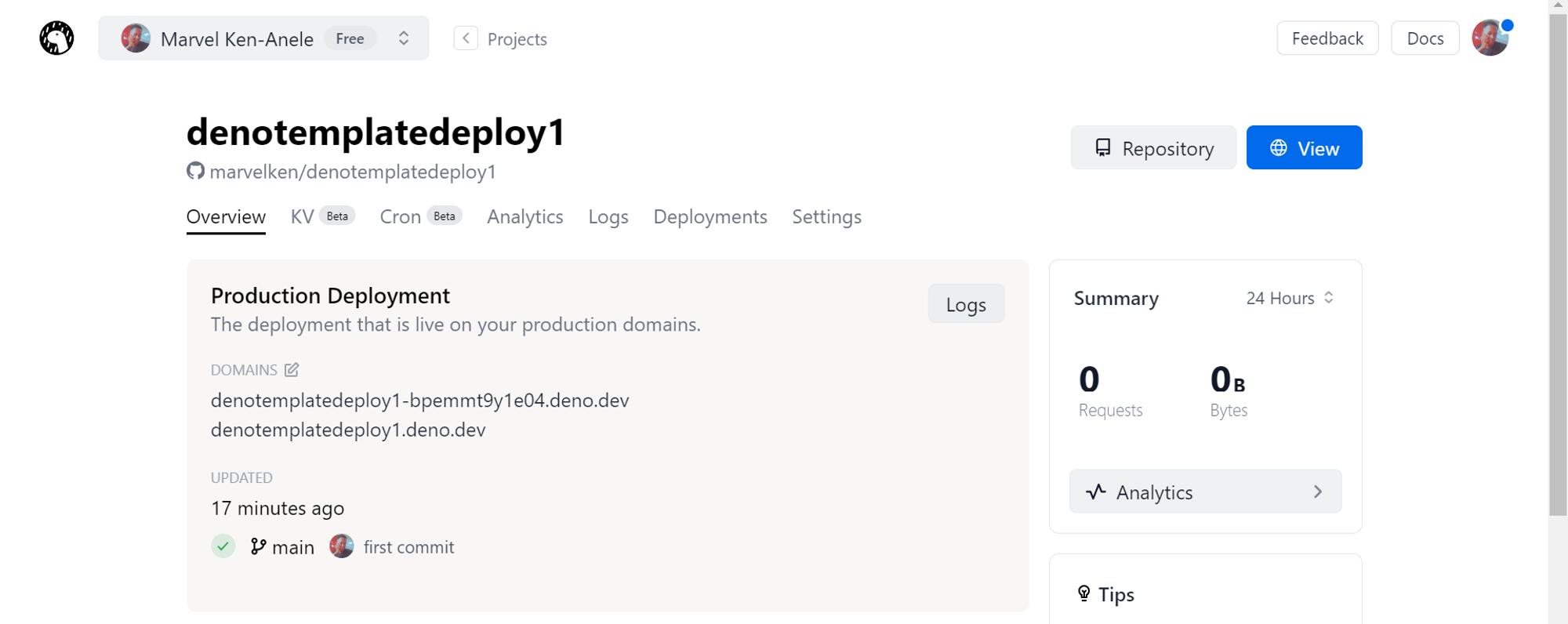Click the green success checkmark icon
The height and width of the screenshot is (624, 1568).
[223, 546]
